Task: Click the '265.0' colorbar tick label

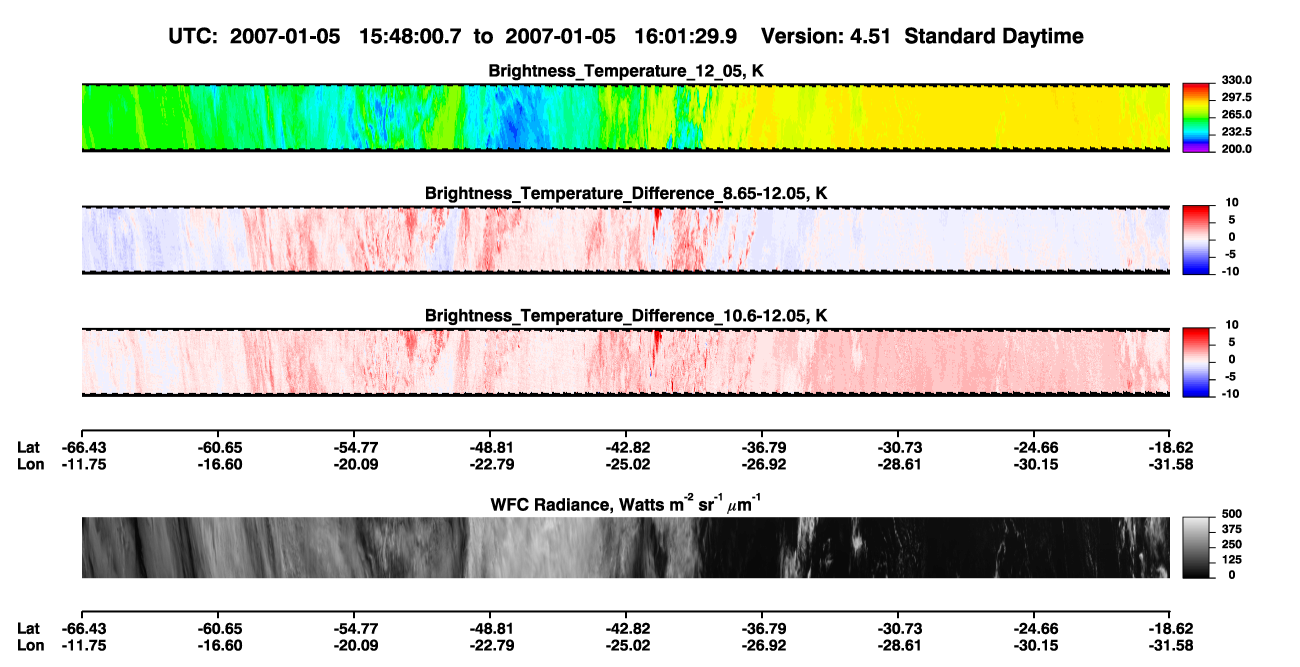Action: tap(1237, 115)
